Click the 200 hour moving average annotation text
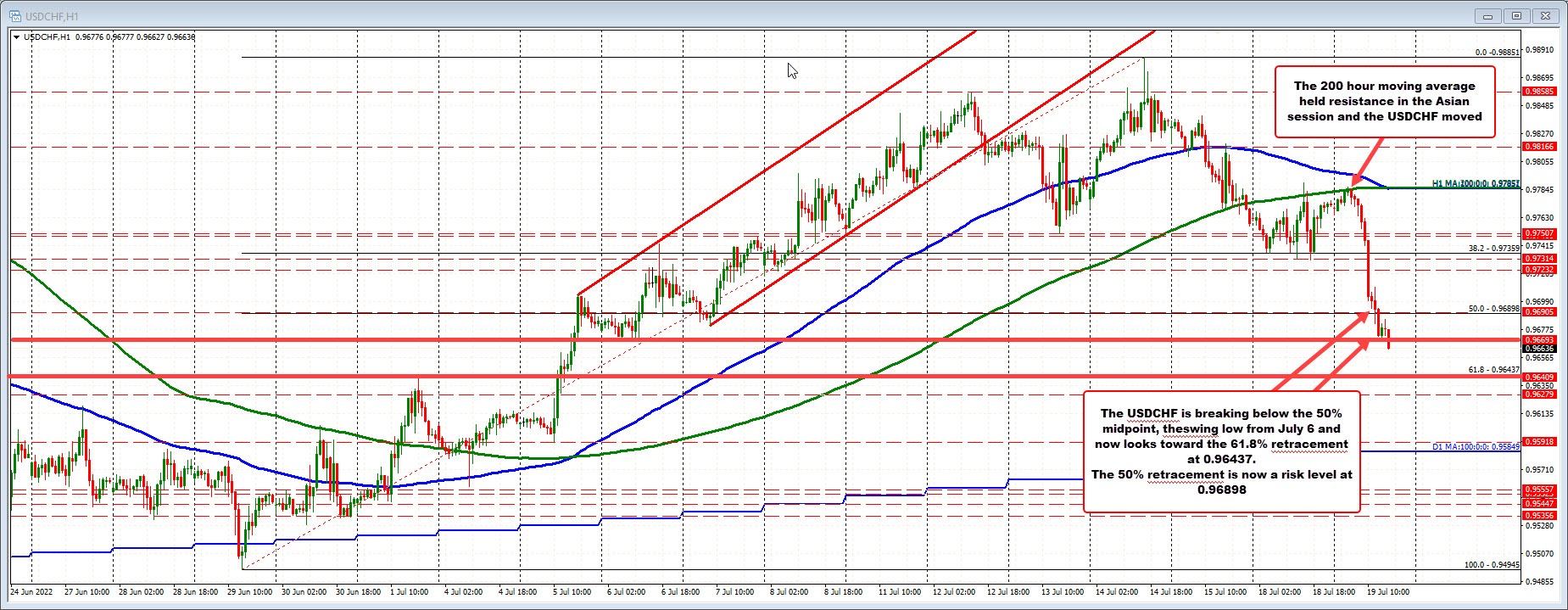This screenshot has width=1568, height=610. pyautogui.click(x=1384, y=101)
